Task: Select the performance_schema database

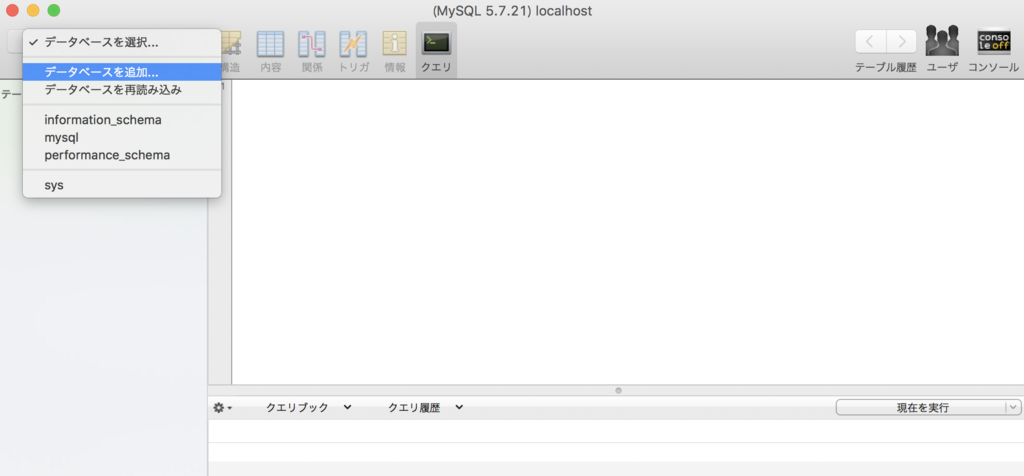Action: tap(122, 155)
